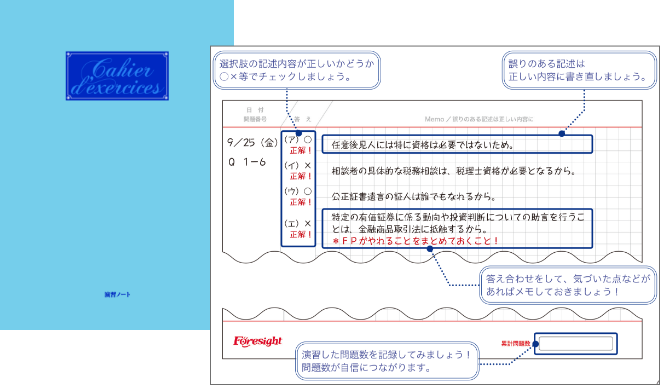
Task: Click the 9/25 (金) date entry
Action: click(253, 143)
